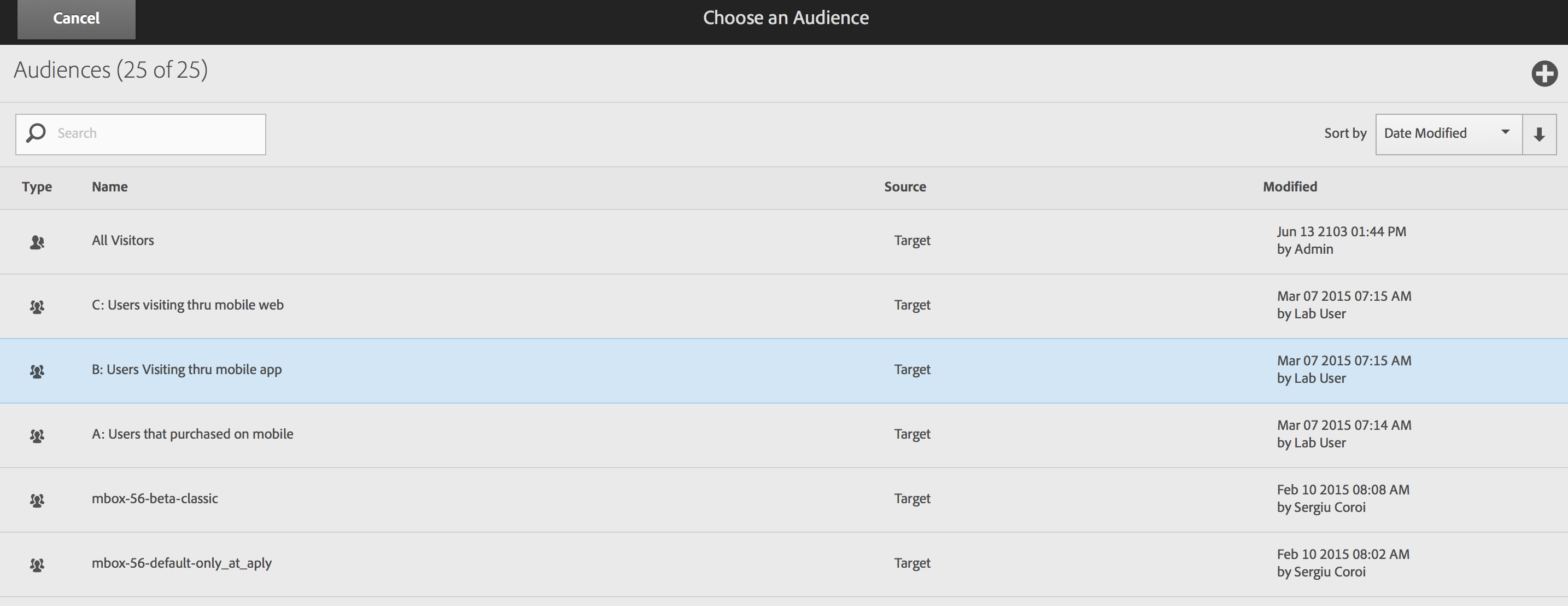Cancel choosing an audience
1568x606 pixels.
coord(76,19)
